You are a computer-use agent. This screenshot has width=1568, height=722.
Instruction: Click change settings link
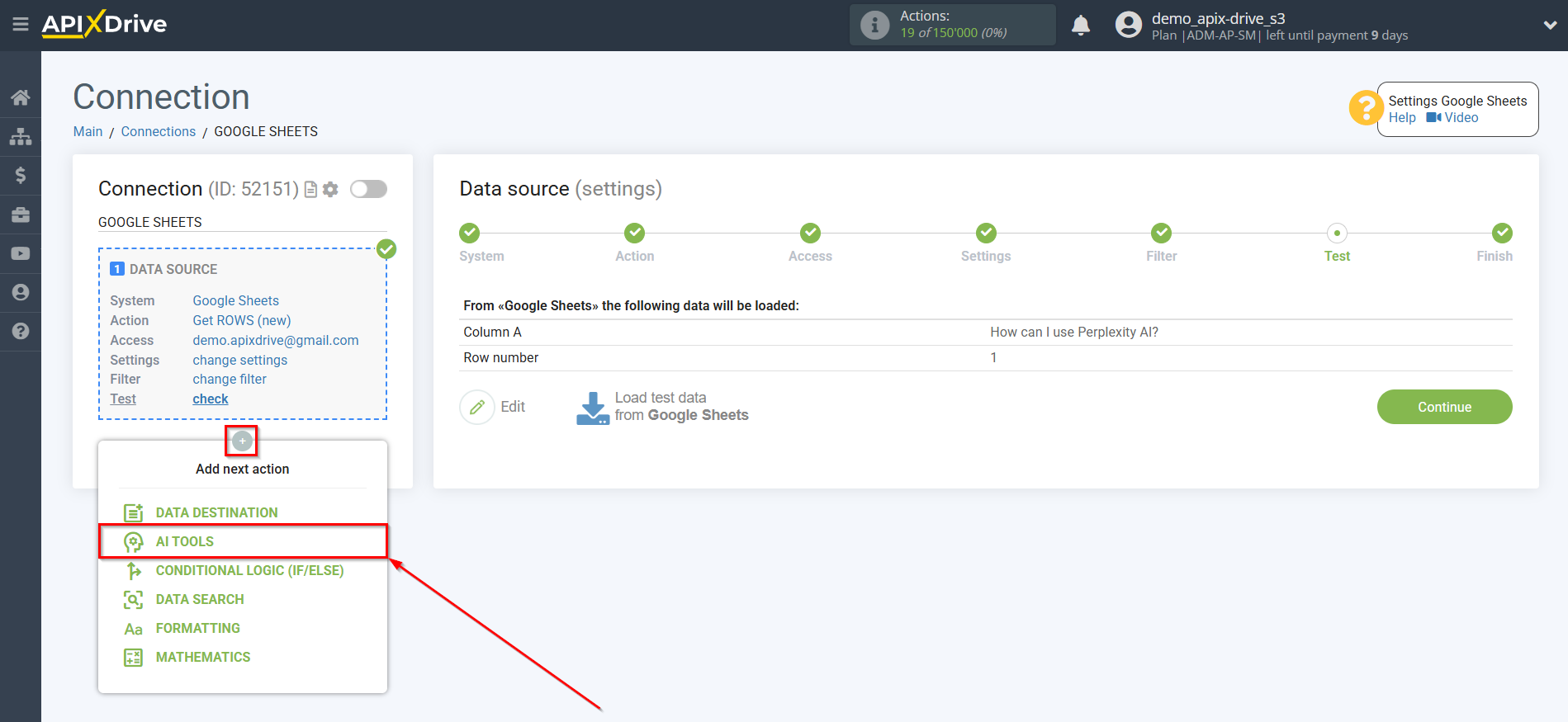240,361
